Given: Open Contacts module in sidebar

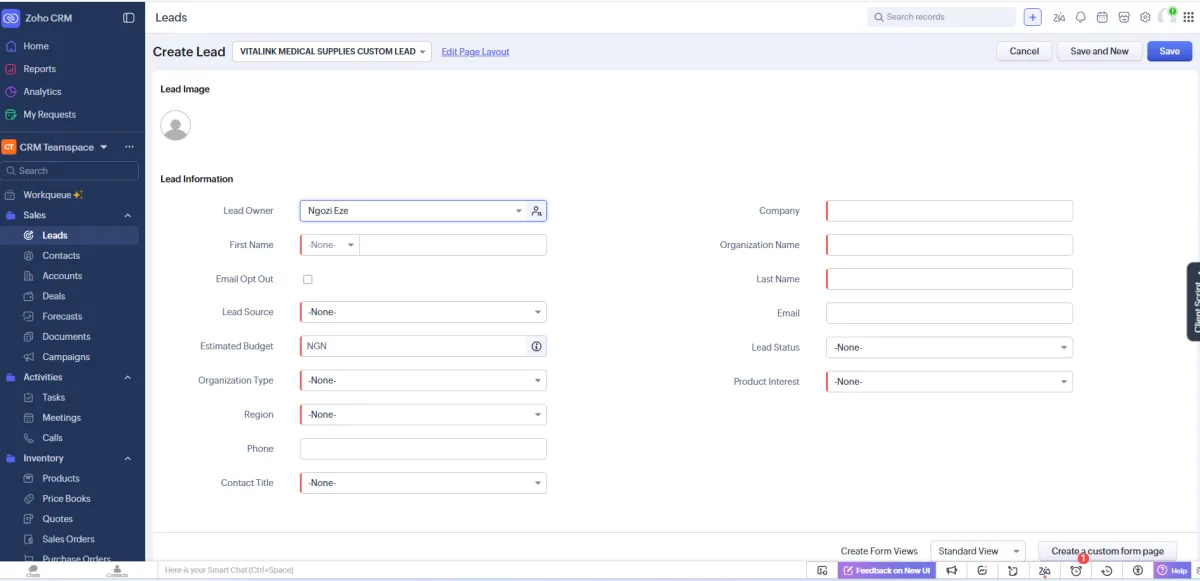Looking at the screenshot, I should tap(61, 256).
